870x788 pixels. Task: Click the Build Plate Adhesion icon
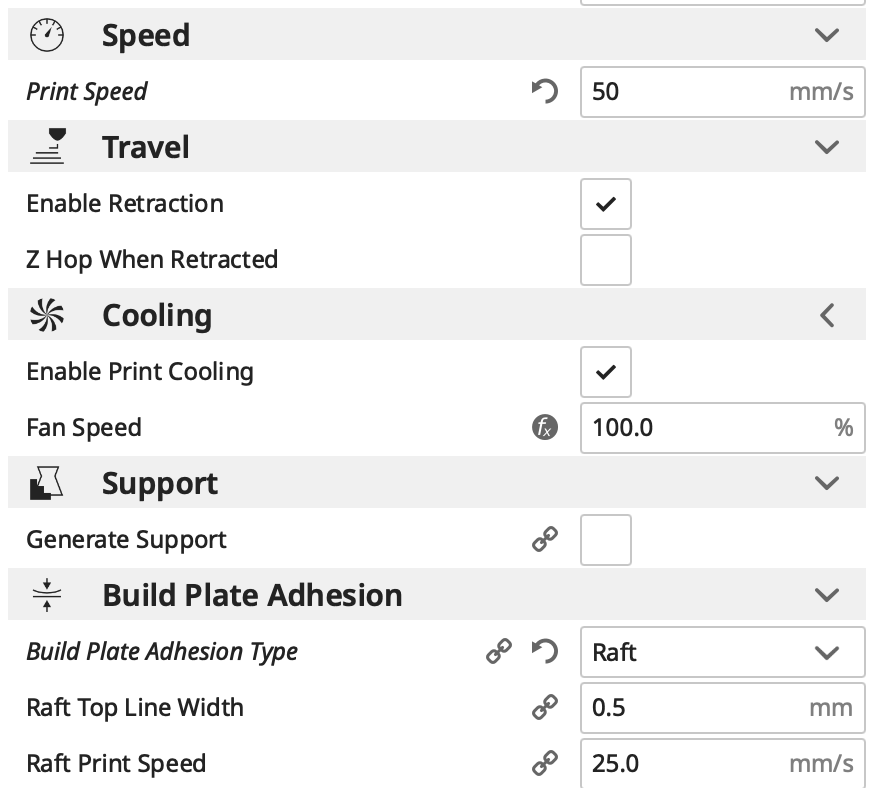(47, 595)
